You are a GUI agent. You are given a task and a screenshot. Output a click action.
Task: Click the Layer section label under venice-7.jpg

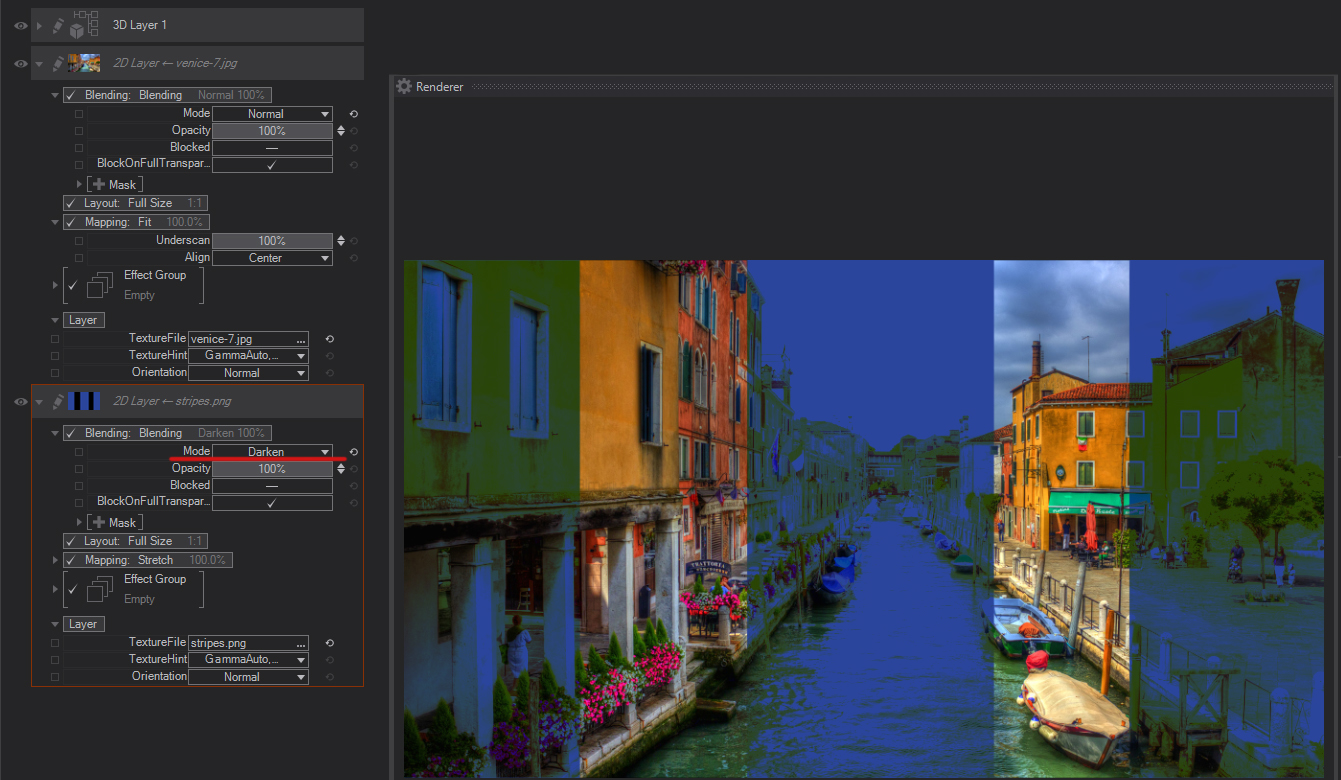tap(83, 320)
